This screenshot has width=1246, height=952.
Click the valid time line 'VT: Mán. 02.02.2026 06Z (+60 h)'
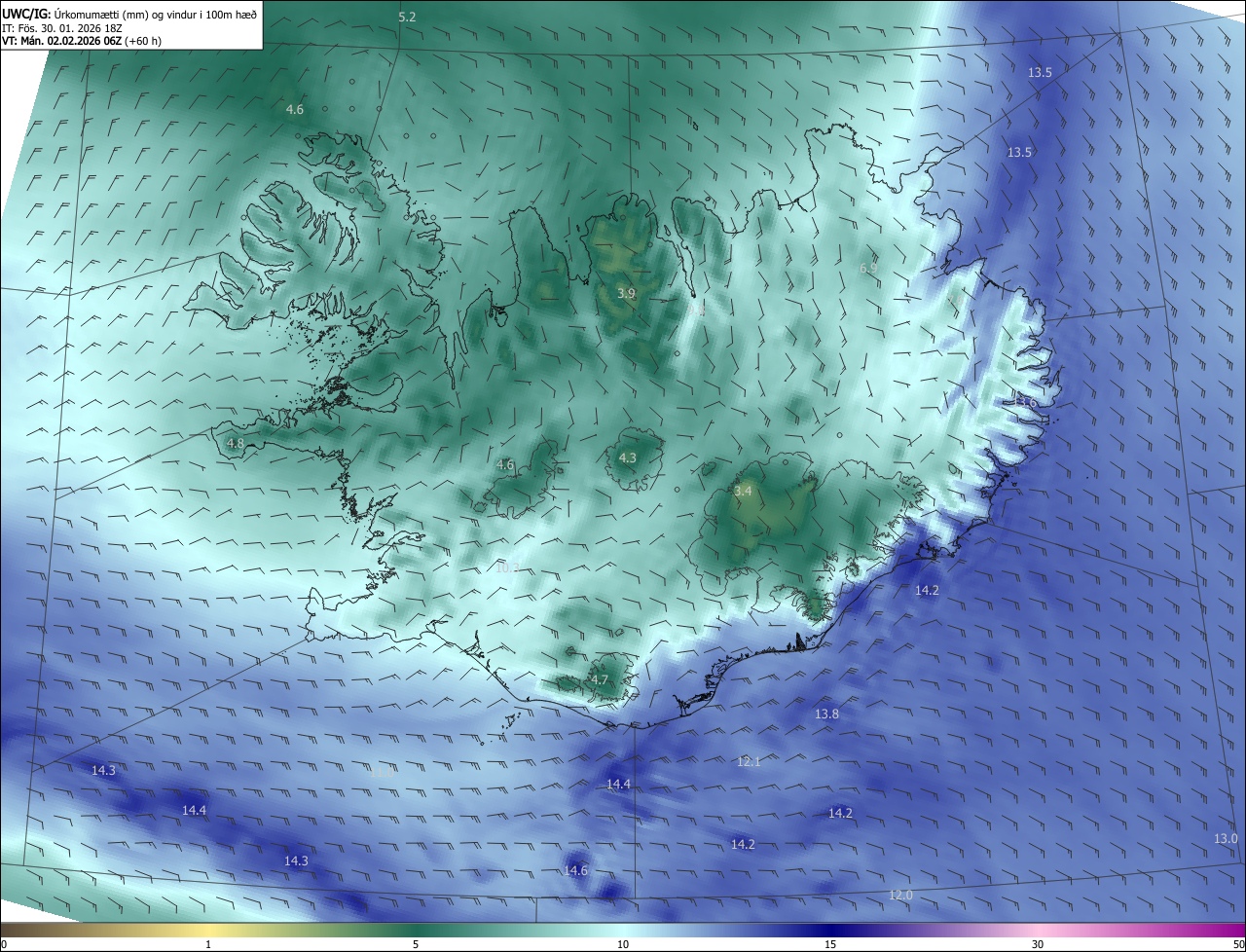(x=82, y=41)
